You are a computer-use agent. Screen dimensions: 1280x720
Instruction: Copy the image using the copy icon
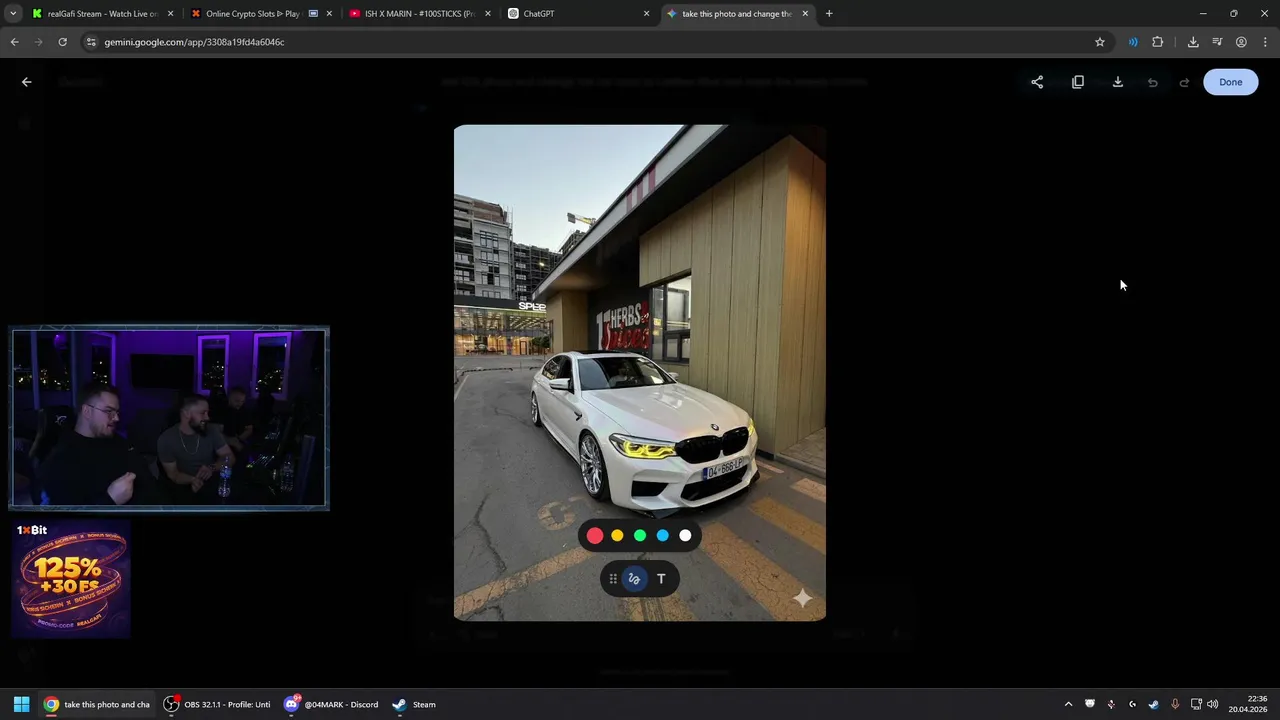[x=1078, y=82]
